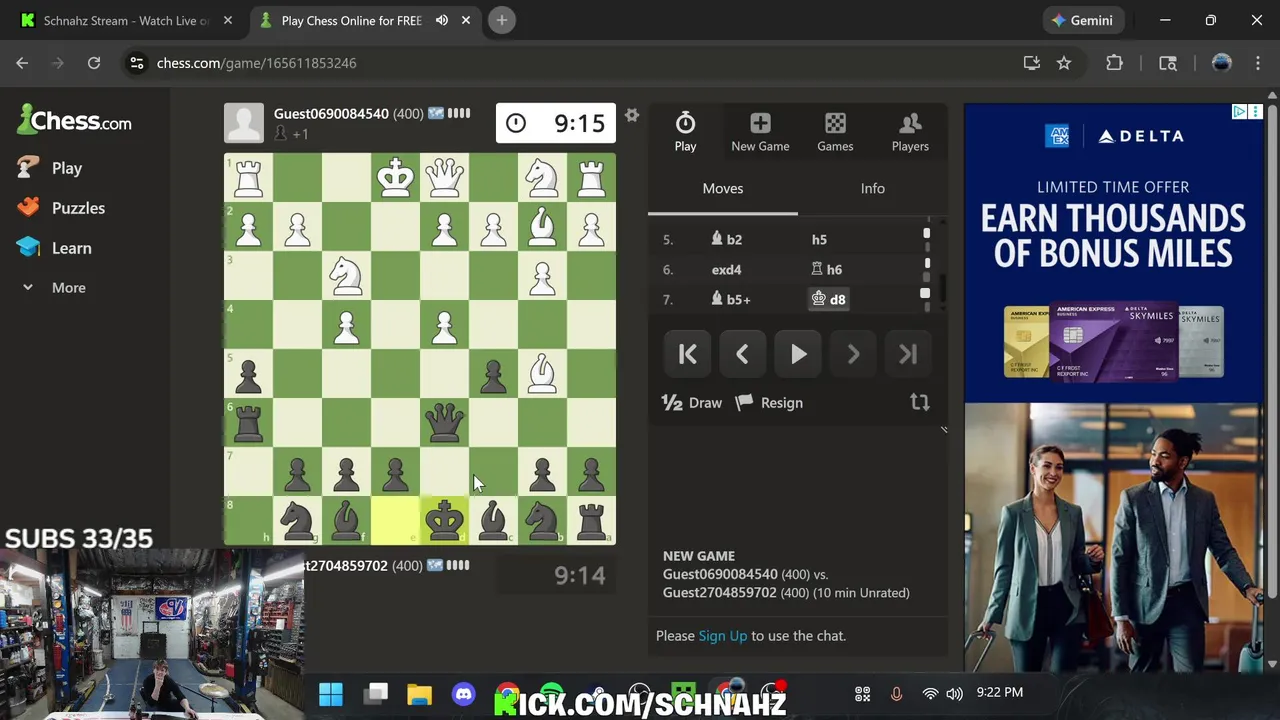
Task: Go back in browser history
Action: 22,63
